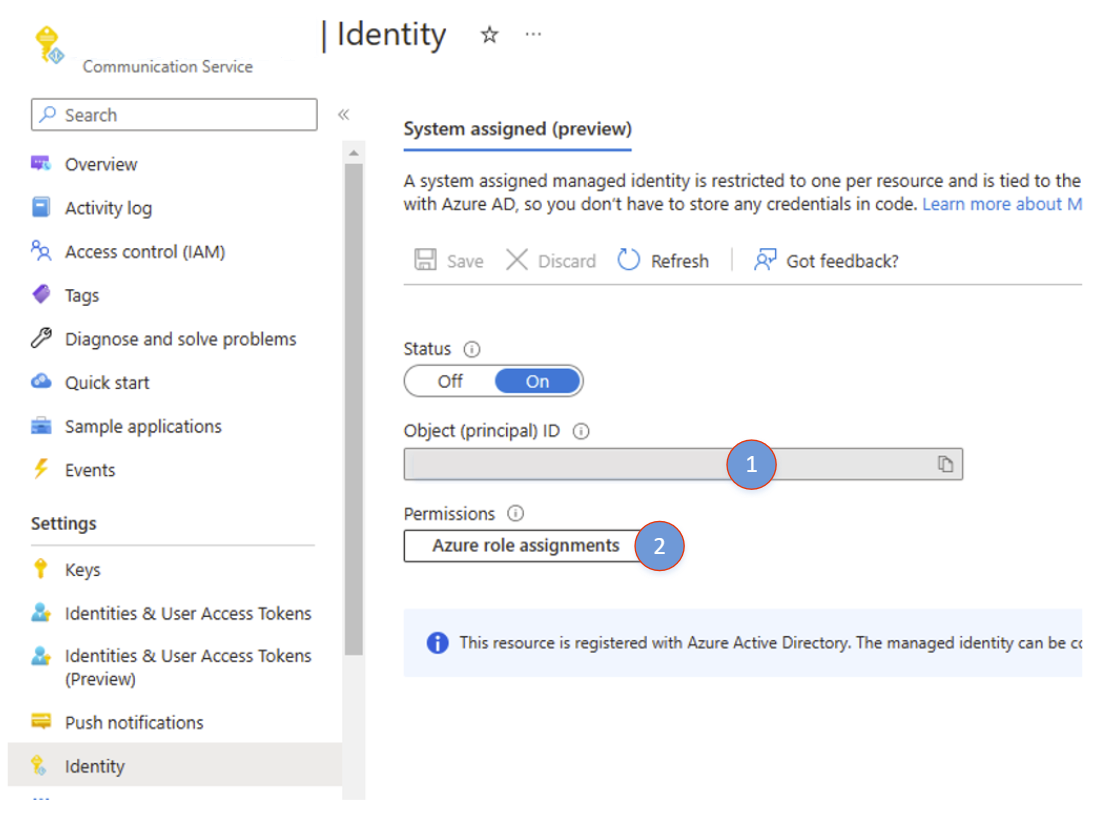The width and height of the screenshot is (1093, 814).
Task: Go to Access control (IAM)
Action: click(x=145, y=252)
